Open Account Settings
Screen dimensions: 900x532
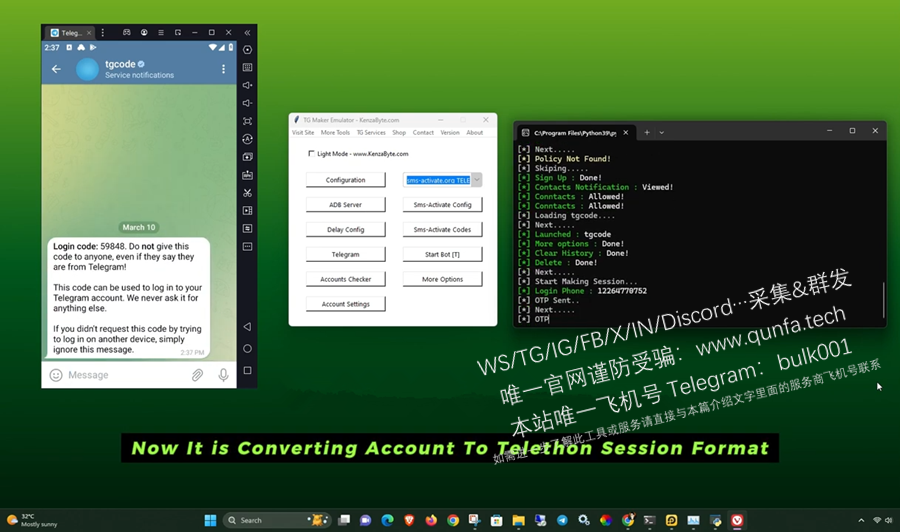346,304
